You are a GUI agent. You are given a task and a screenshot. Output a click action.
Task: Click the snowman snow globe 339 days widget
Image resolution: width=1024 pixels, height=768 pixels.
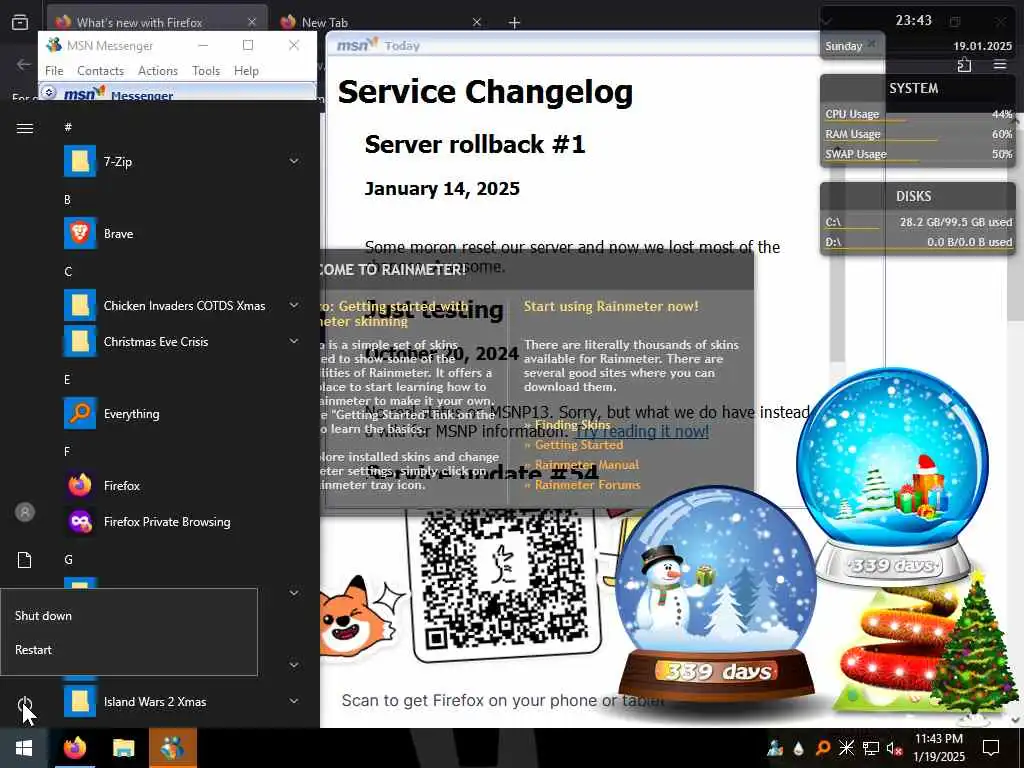(715, 594)
